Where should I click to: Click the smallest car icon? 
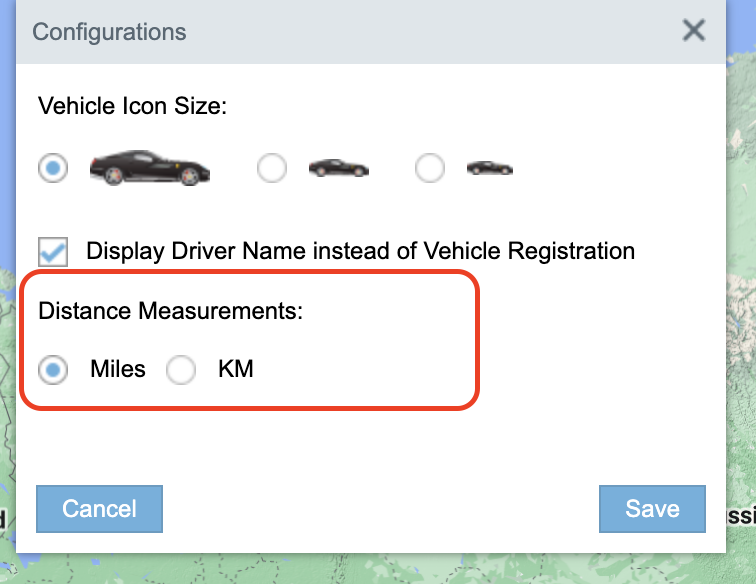click(490, 168)
